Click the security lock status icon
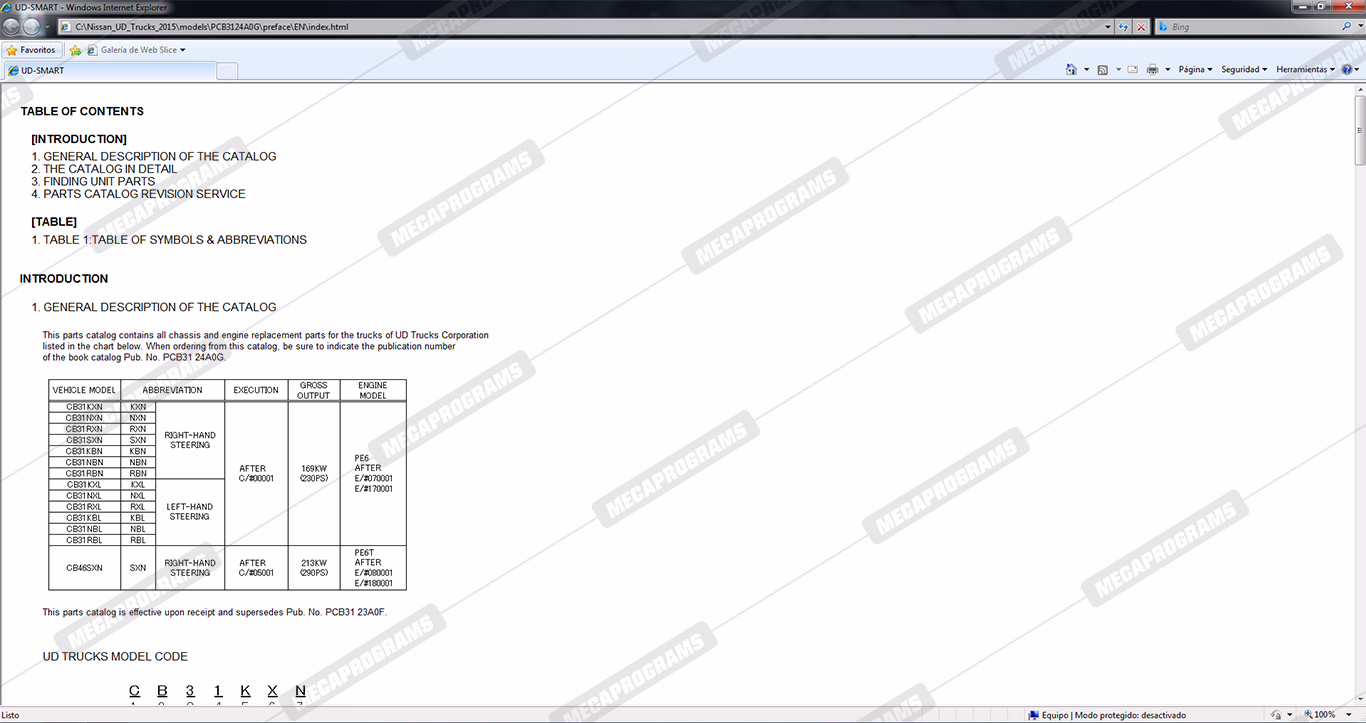1366x723 pixels. pos(1276,715)
